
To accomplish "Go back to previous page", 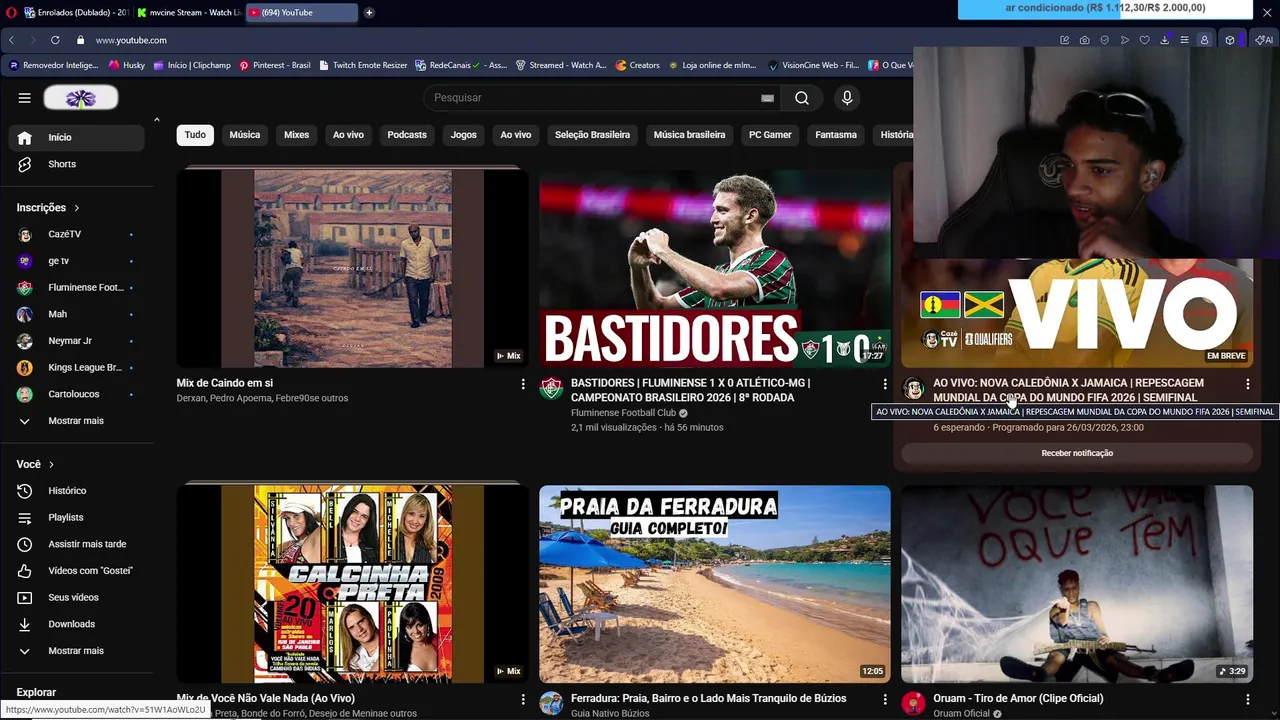I will 11,40.
